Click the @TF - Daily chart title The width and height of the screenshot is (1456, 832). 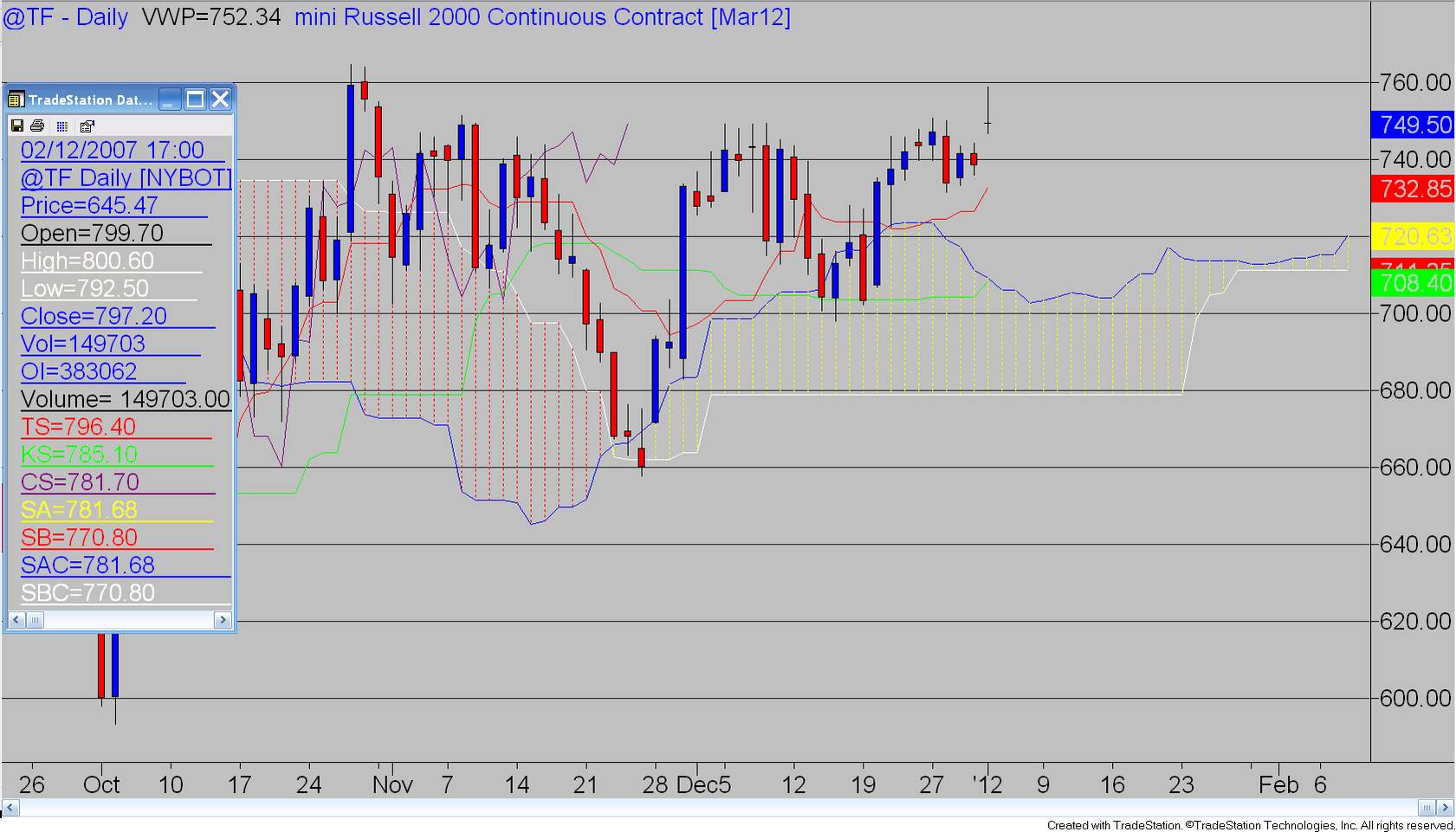[66, 17]
